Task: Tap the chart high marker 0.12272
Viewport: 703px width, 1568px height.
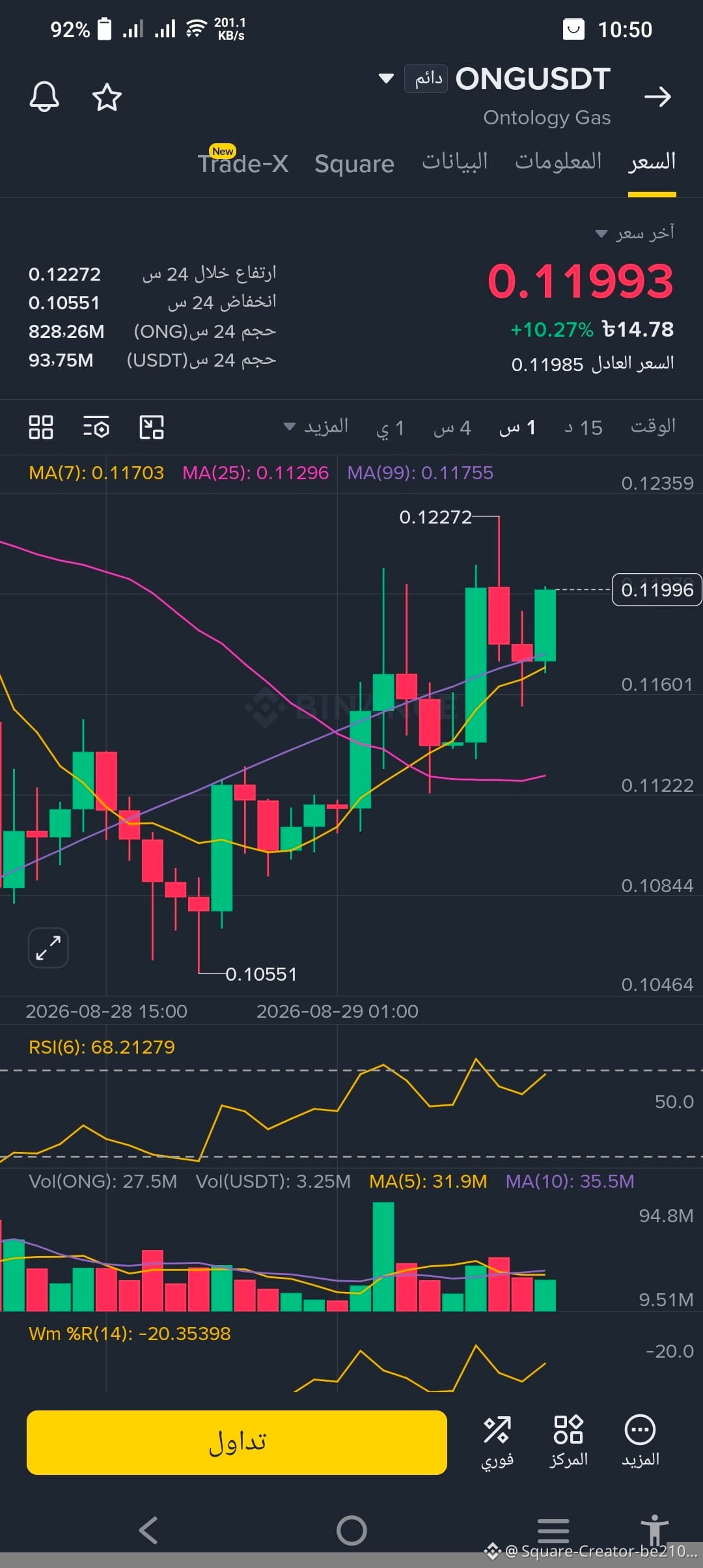Action: [435, 517]
